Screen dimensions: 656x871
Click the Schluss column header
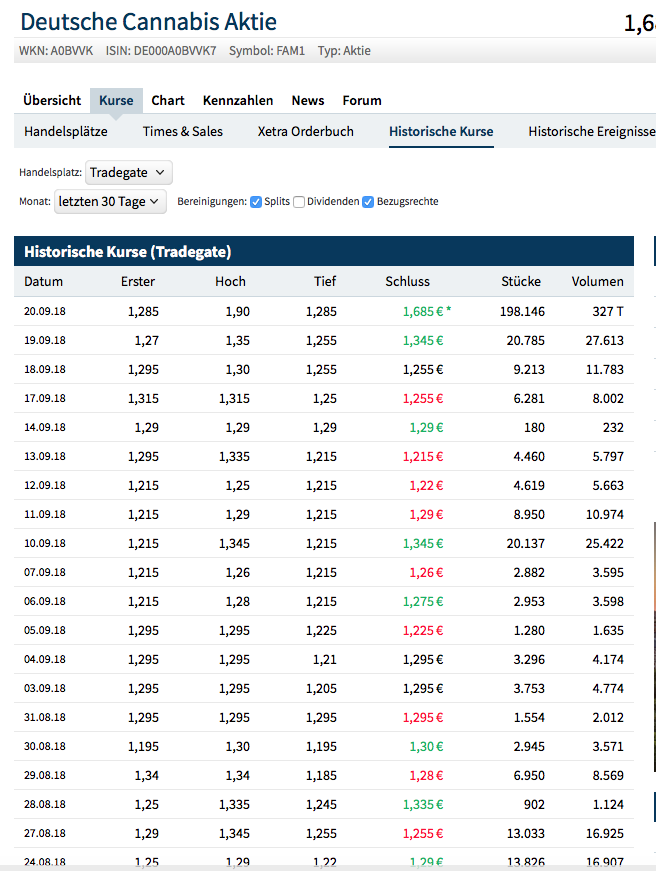click(x=407, y=282)
